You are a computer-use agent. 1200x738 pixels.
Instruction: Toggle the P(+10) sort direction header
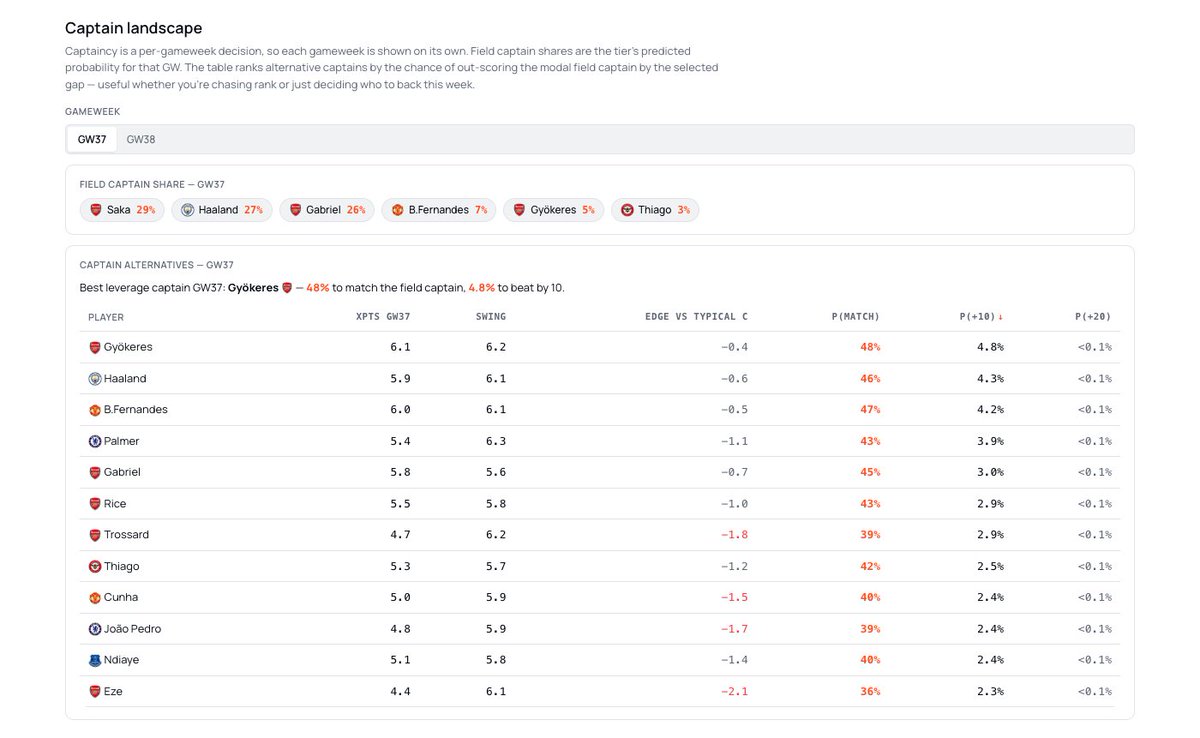click(x=981, y=317)
